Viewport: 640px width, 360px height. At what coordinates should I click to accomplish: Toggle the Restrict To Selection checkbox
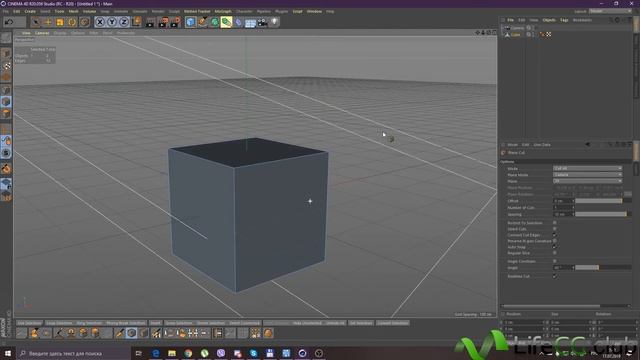555,223
